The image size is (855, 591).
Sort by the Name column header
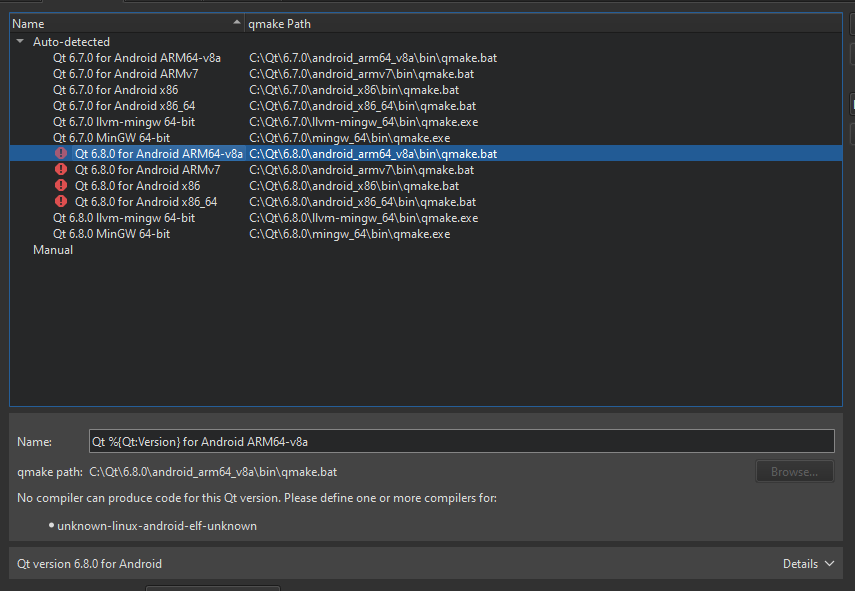(127, 23)
